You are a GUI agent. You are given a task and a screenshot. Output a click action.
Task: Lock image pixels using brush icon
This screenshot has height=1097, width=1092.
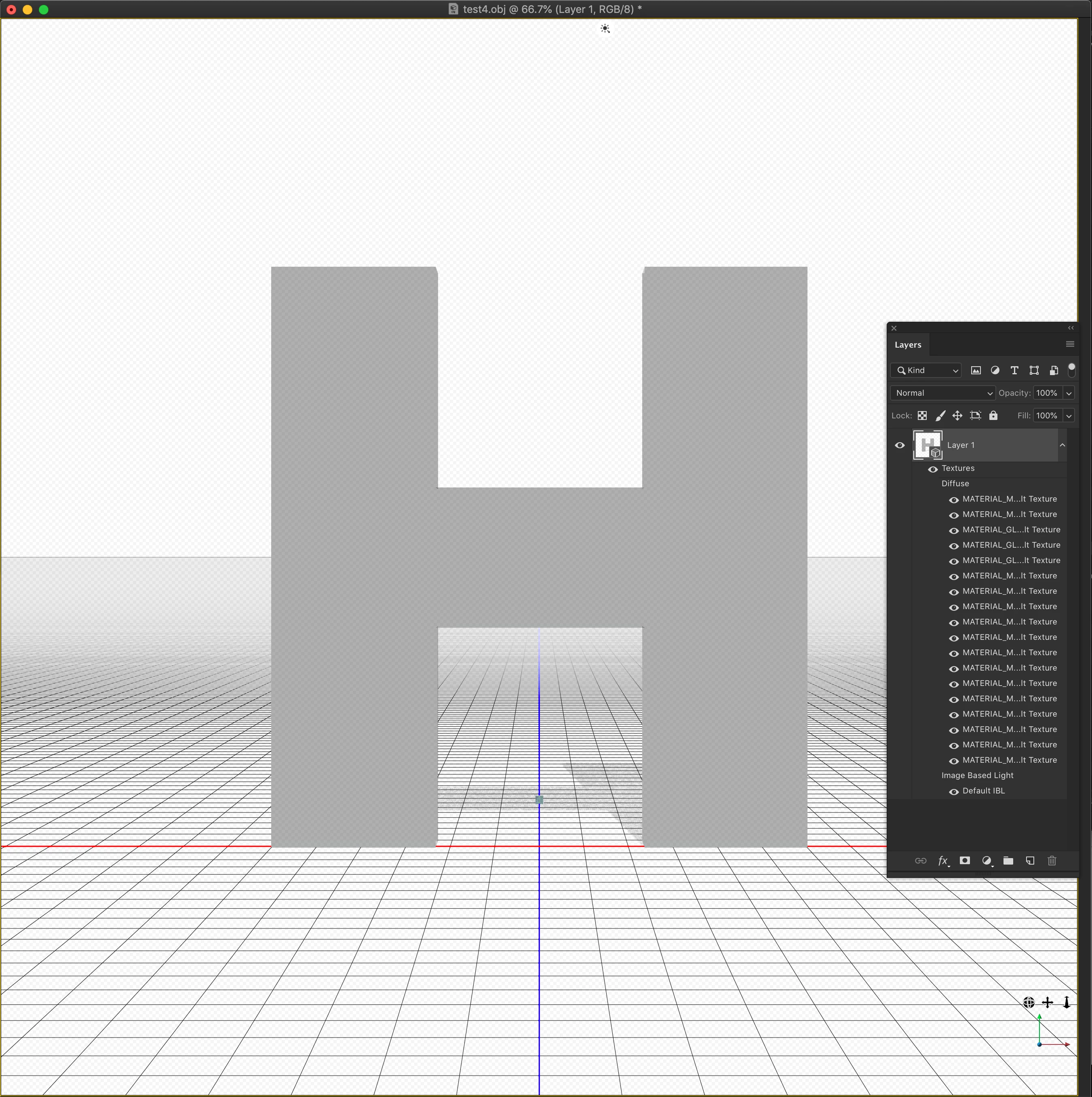point(940,416)
